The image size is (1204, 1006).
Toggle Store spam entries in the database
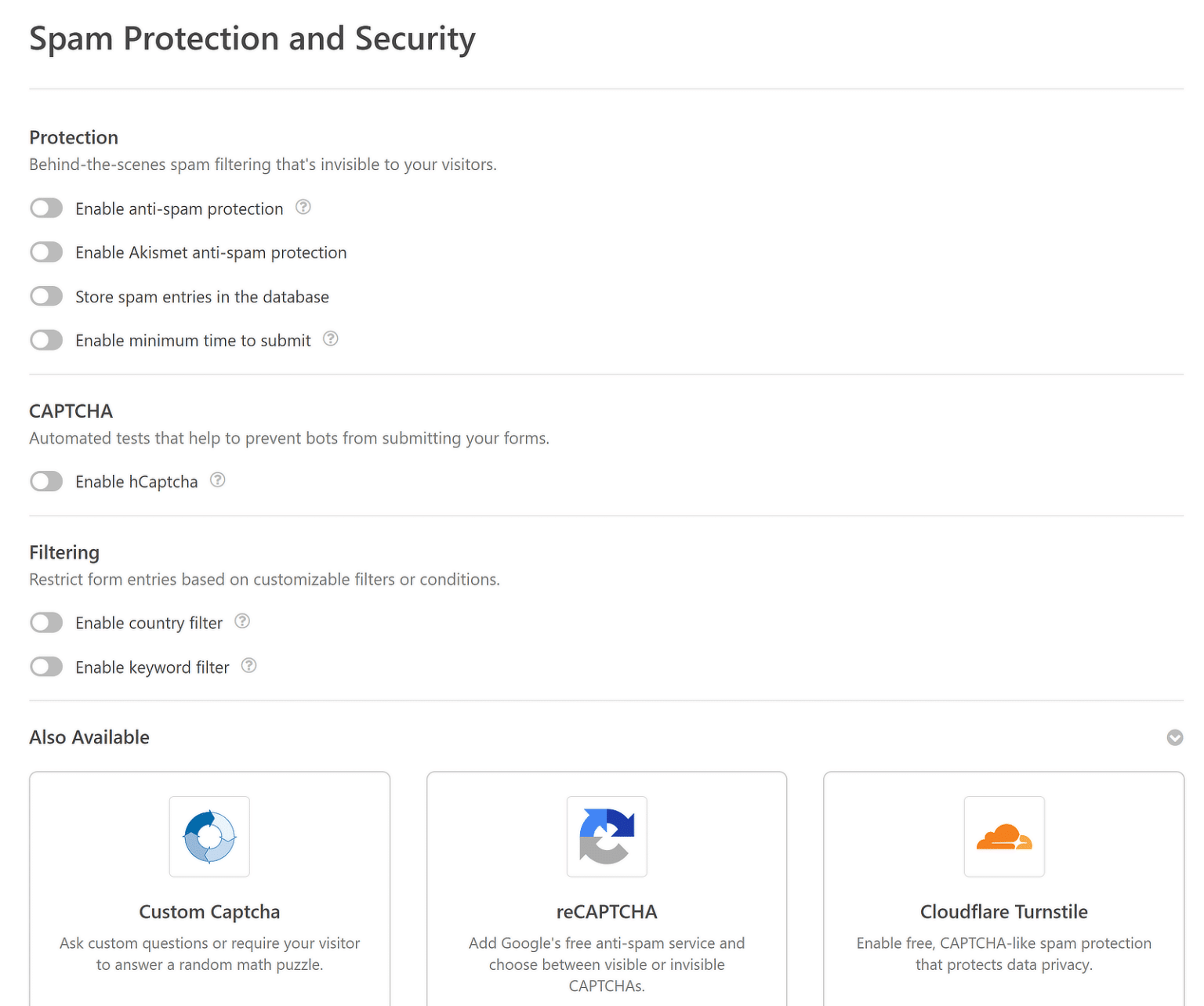[x=46, y=296]
